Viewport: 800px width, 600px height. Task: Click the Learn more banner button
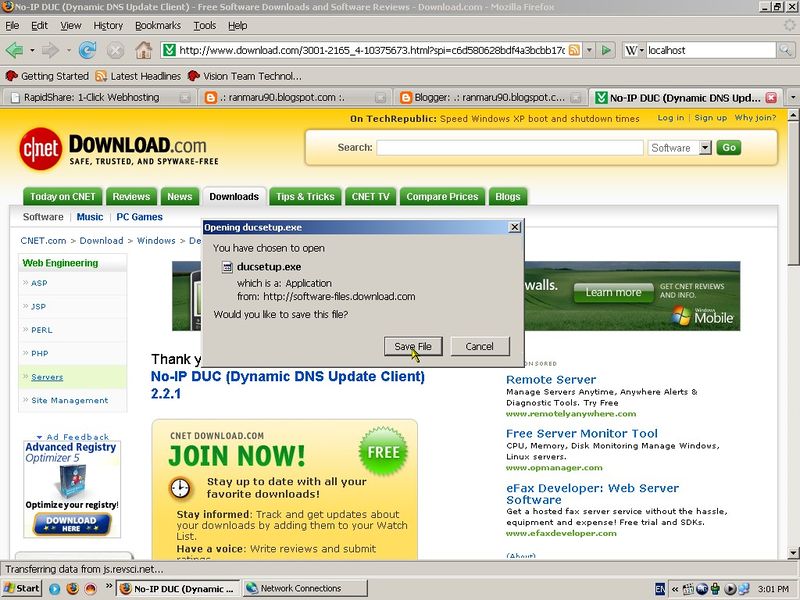tap(613, 292)
